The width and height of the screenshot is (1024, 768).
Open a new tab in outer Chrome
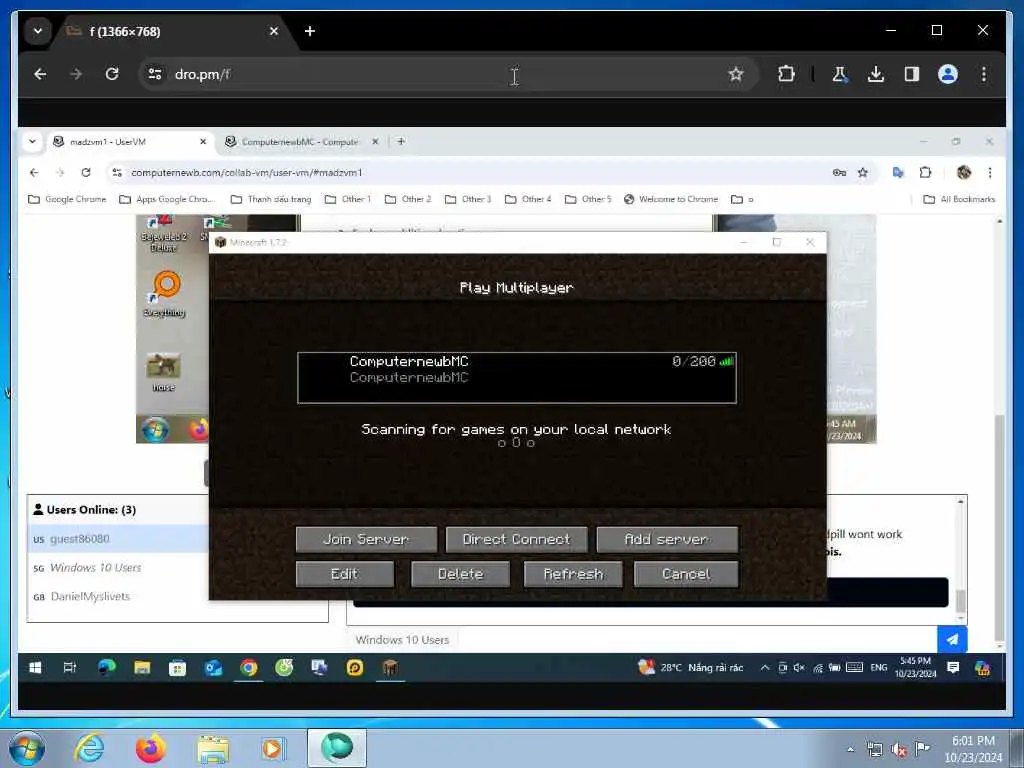click(x=310, y=31)
